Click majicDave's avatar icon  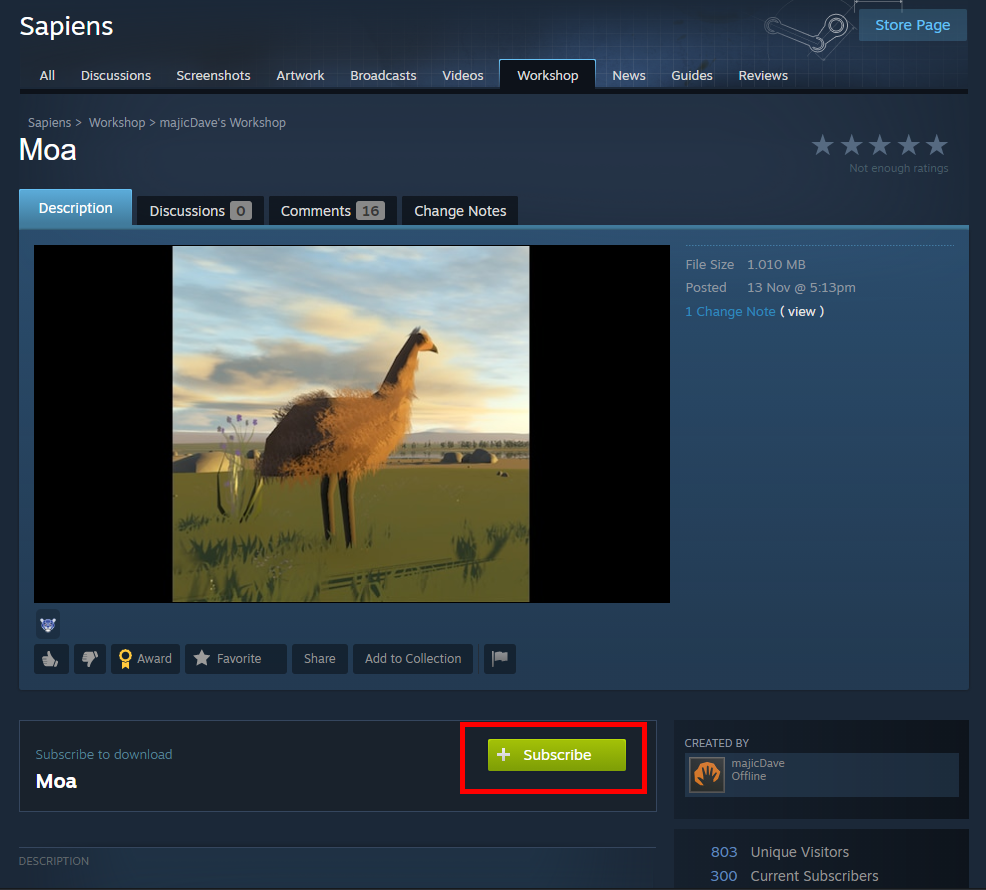707,775
